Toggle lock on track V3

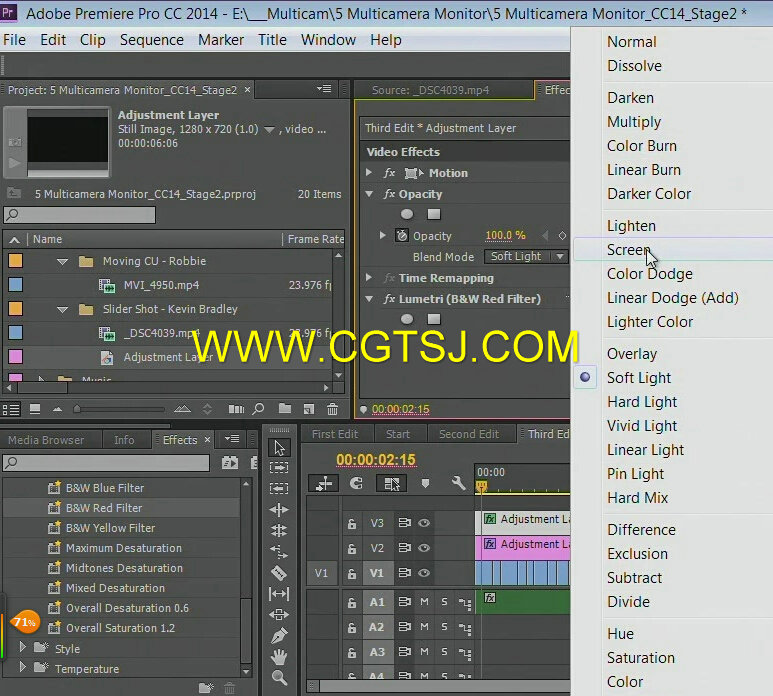click(x=351, y=523)
